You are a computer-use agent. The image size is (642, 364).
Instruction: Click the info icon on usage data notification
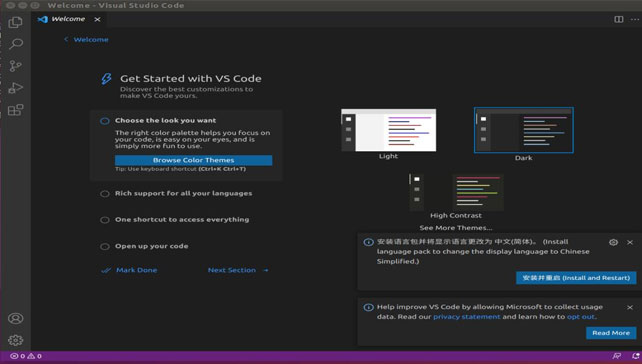pyautogui.click(x=368, y=307)
